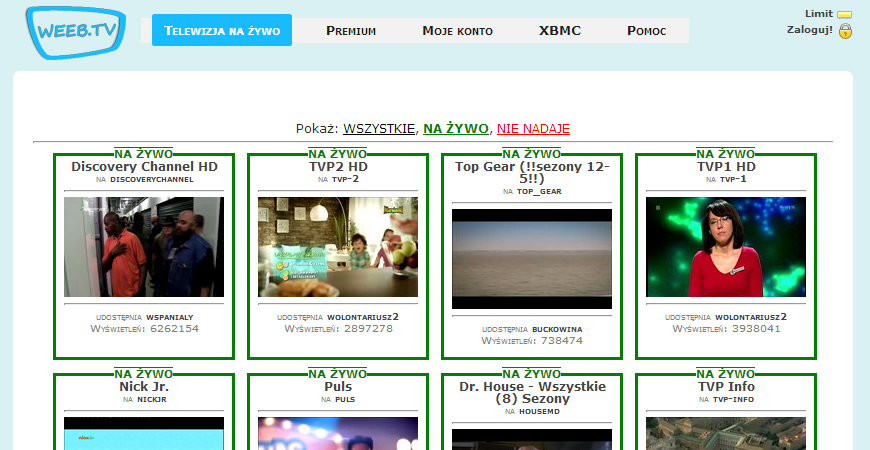Click the WEEB.TV logo
The image size is (870, 450).
[76, 32]
